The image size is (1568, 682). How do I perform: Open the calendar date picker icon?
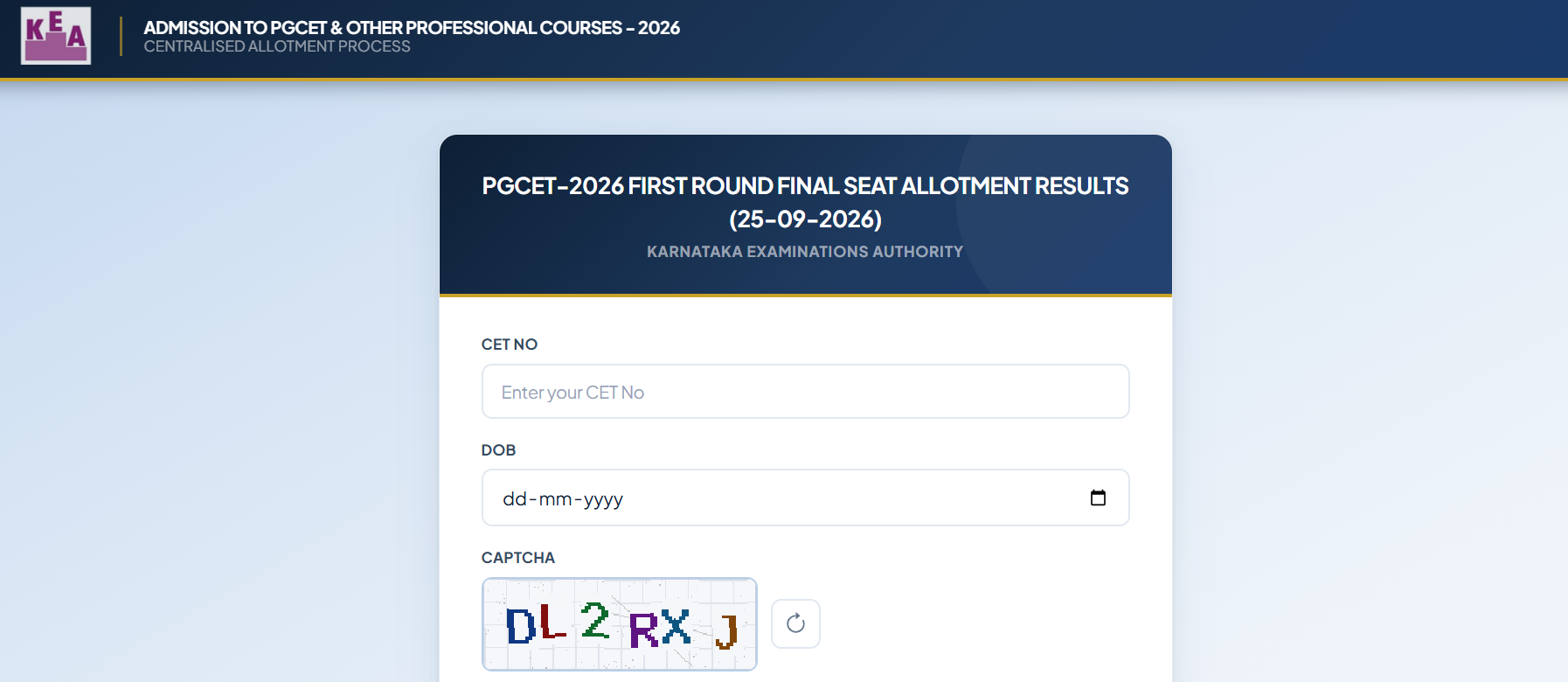1098,498
